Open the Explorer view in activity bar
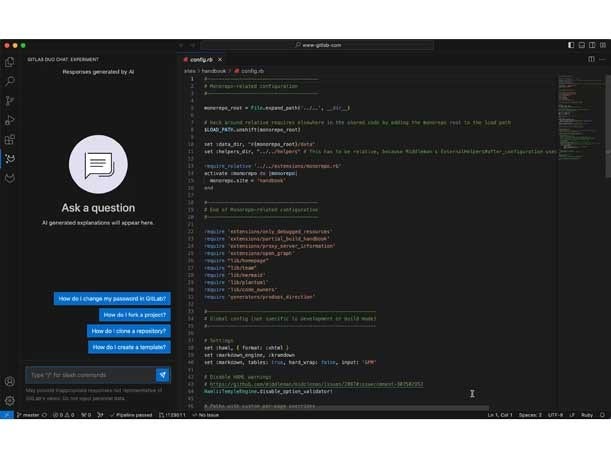Viewport: 611px width, 458px height. coord(10,62)
